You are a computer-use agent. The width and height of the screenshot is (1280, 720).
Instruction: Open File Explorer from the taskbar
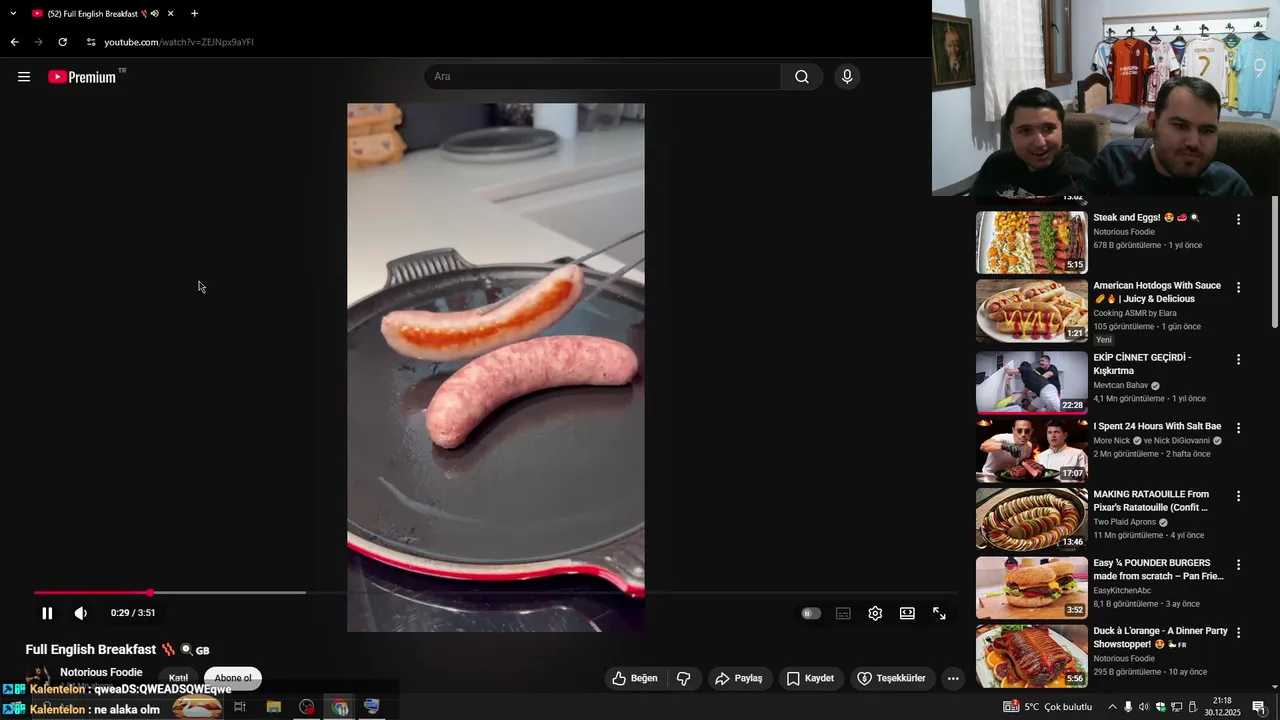tap(273, 707)
